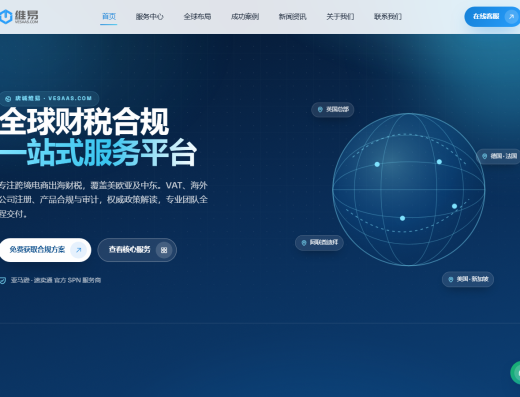Select 新闻资讯 in the top nav
520x397 pixels.
pos(292,16)
